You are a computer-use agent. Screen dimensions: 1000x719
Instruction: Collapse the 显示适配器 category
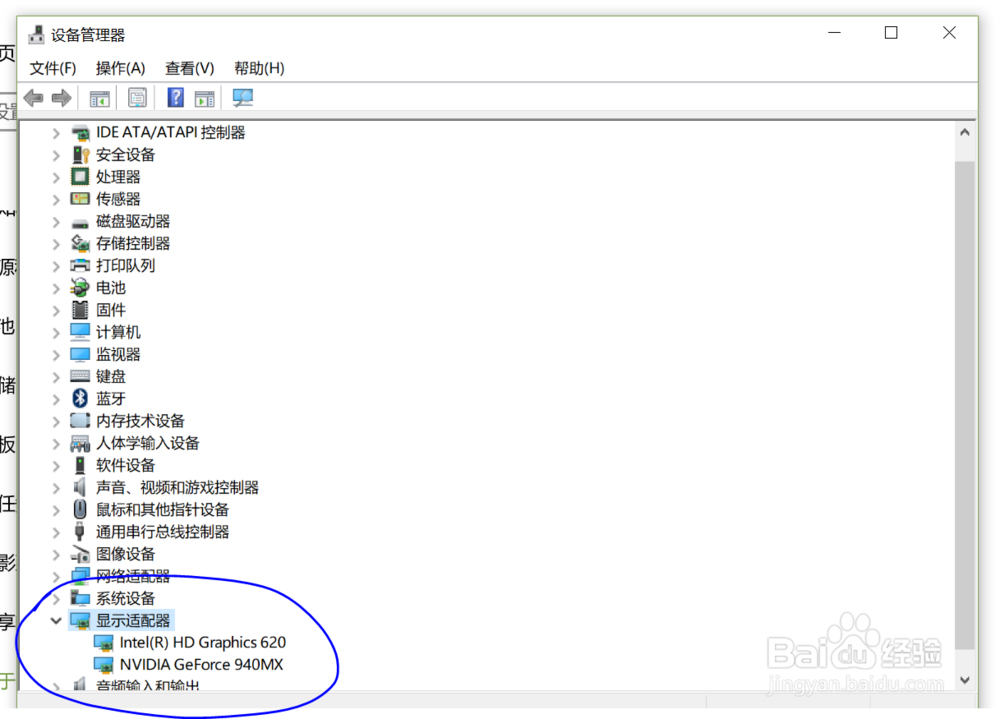[x=56, y=620]
